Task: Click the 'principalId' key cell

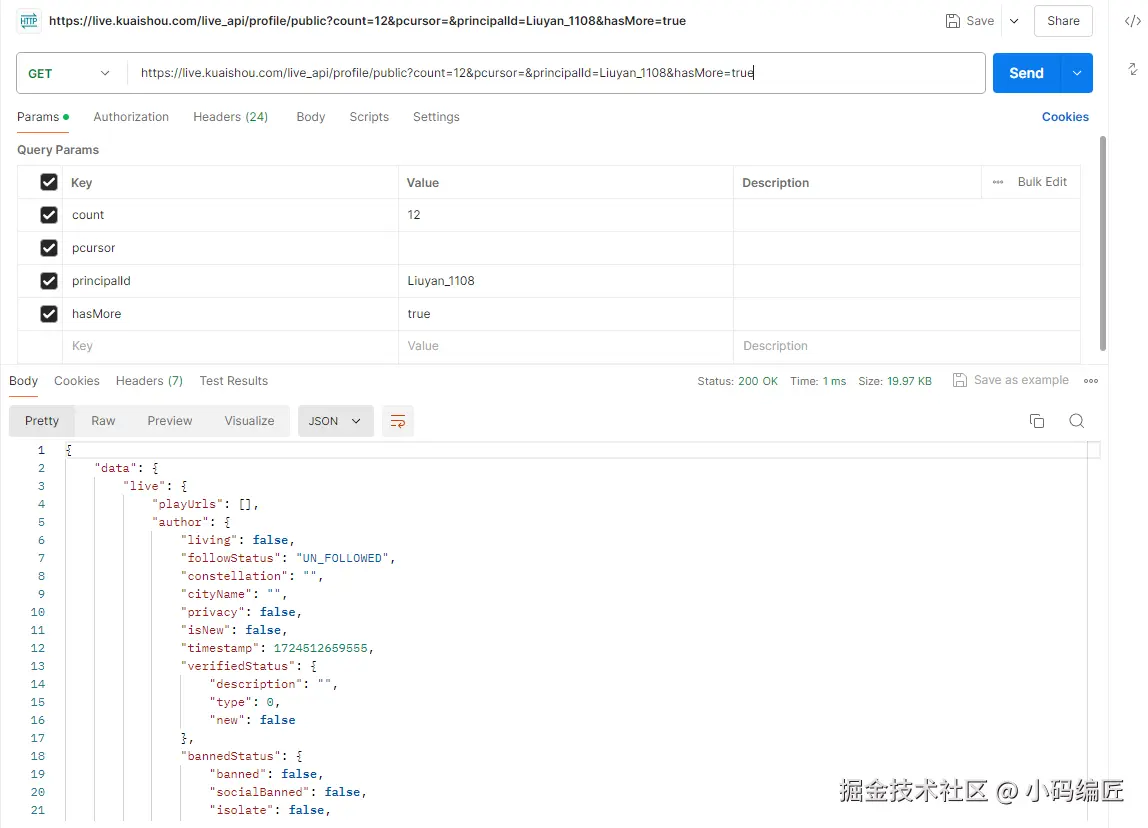Action: 230,280
